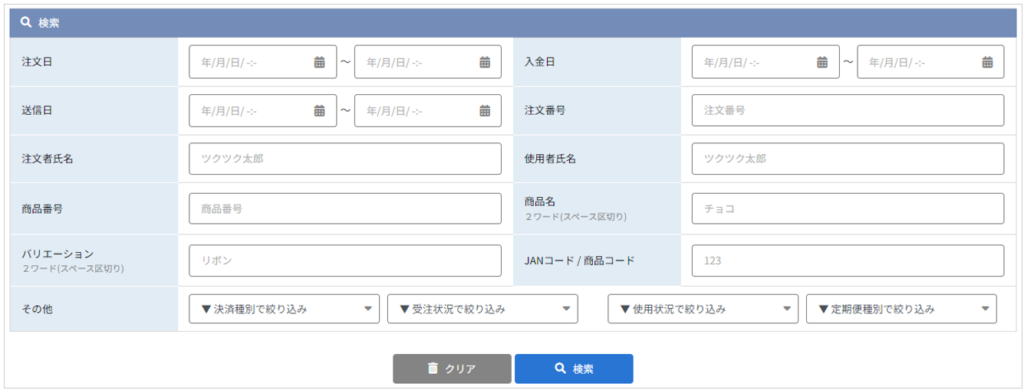Focus the 送信日 start date field
1024x390 pixels.
pos(263,110)
